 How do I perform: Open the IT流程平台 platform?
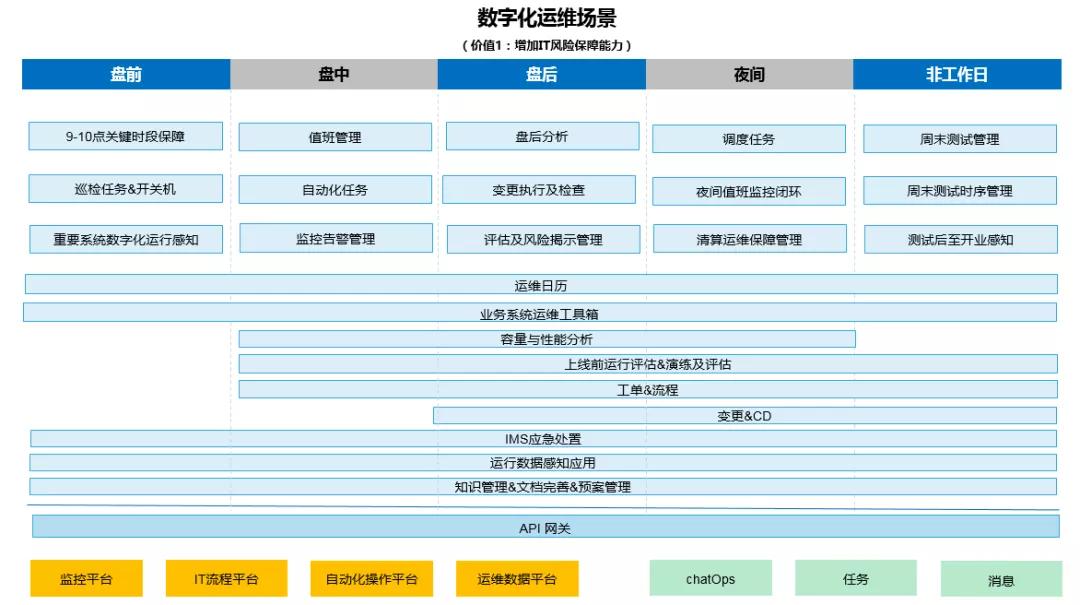pyautogui.click(x=226, y=578)
